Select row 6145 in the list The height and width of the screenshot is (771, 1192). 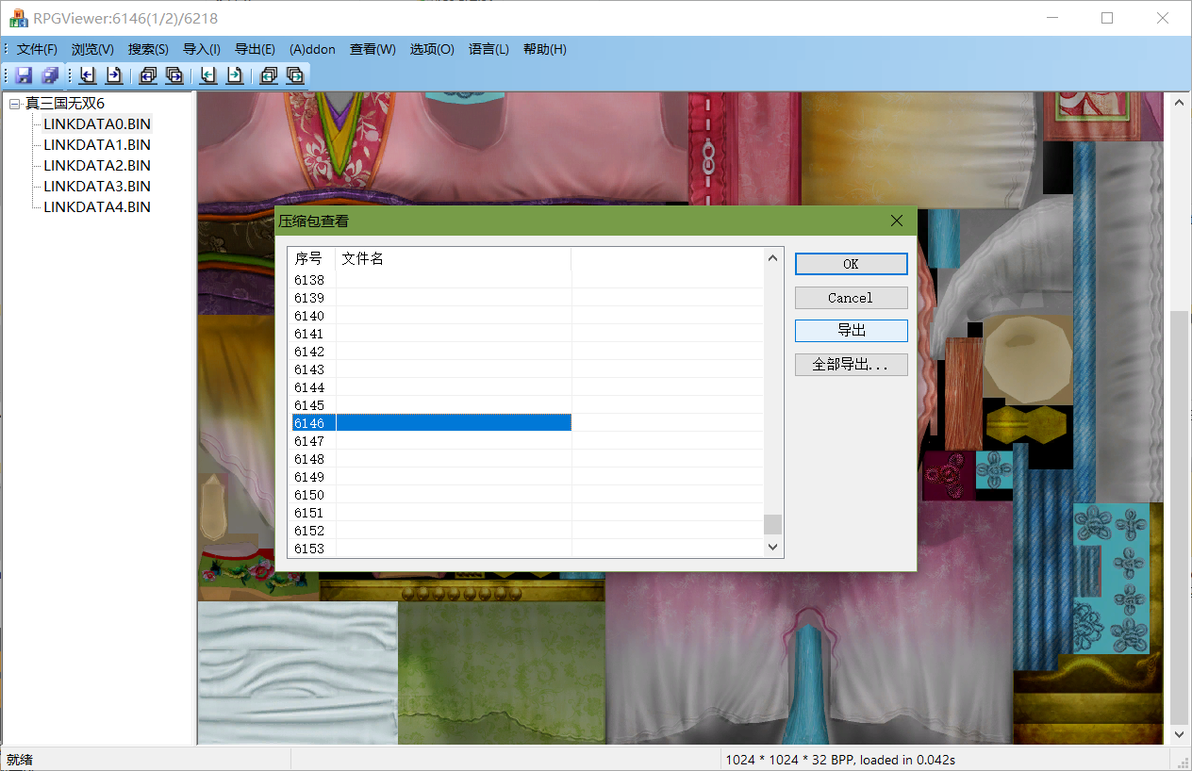click(x=528, y=405)
